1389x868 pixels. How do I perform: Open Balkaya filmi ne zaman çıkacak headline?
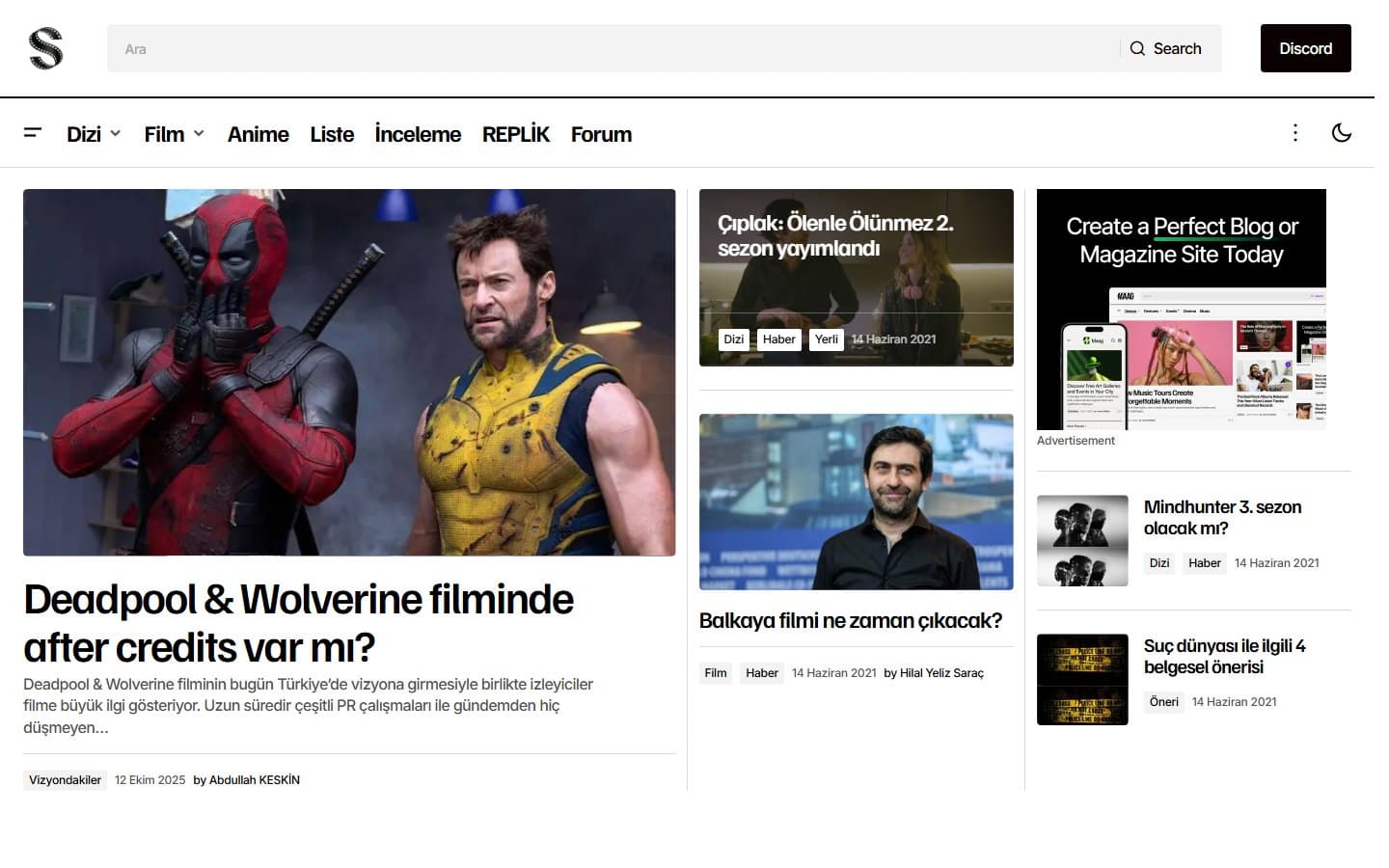pos(851,620)
